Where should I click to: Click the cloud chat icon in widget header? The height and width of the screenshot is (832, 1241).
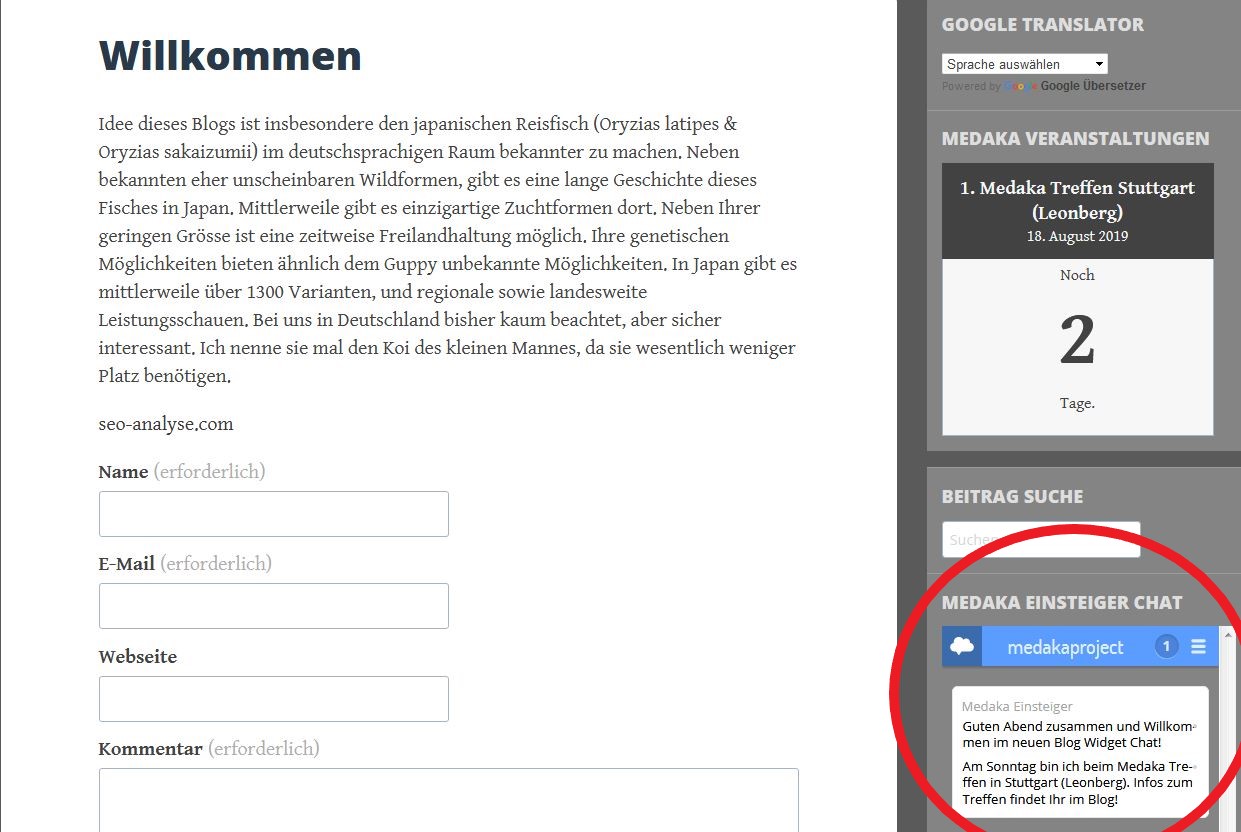coord(962,647)
